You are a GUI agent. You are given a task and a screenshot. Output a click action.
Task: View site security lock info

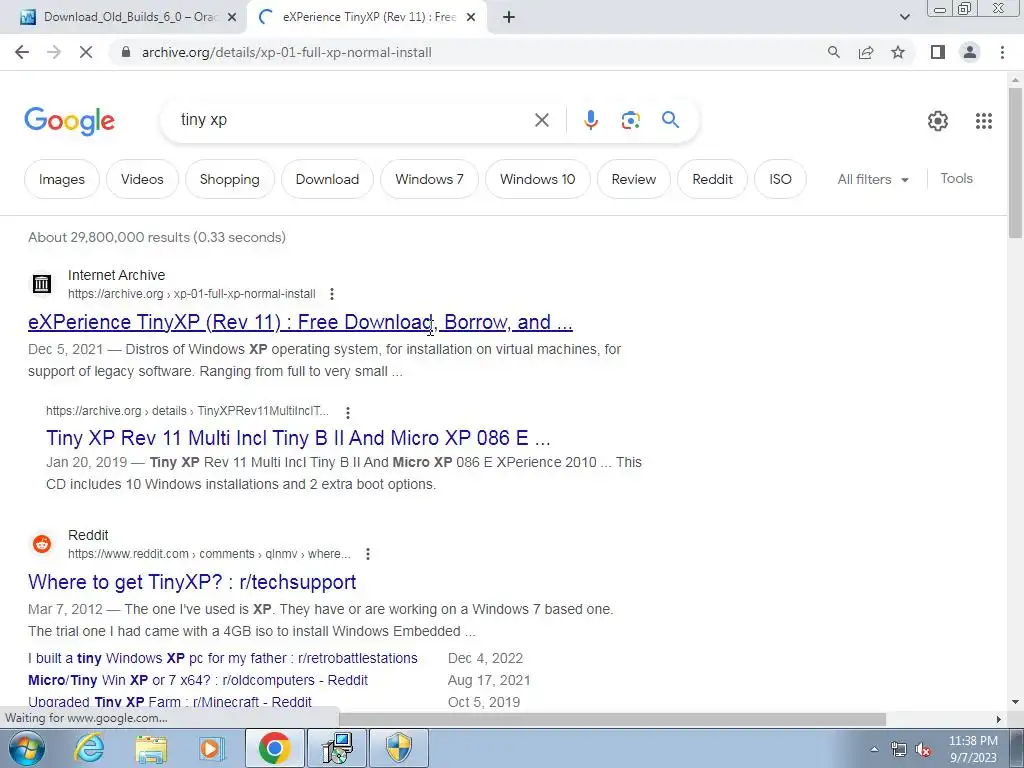coord(126,52)
